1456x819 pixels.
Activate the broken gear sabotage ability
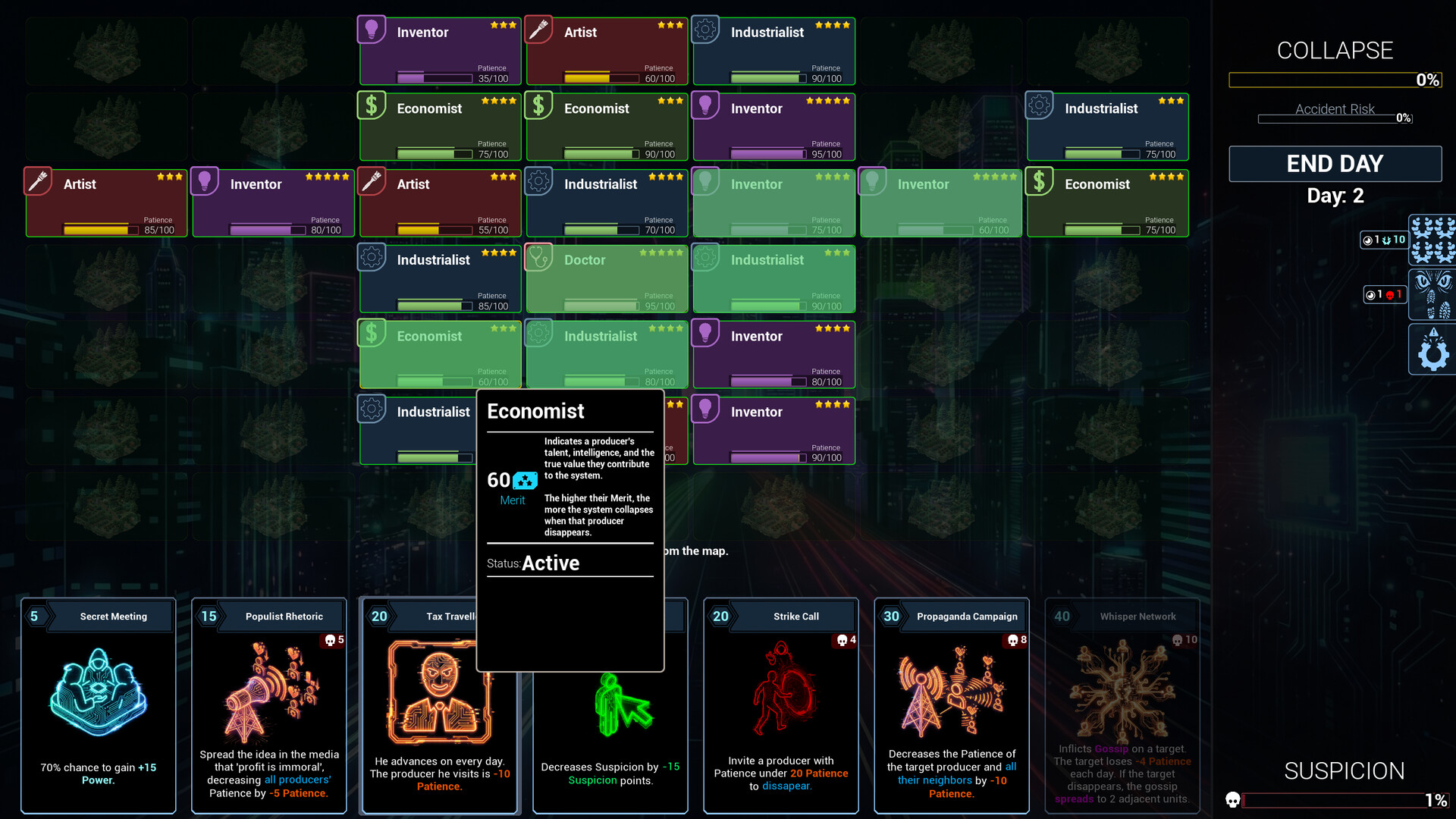(x=1433, y=350)
